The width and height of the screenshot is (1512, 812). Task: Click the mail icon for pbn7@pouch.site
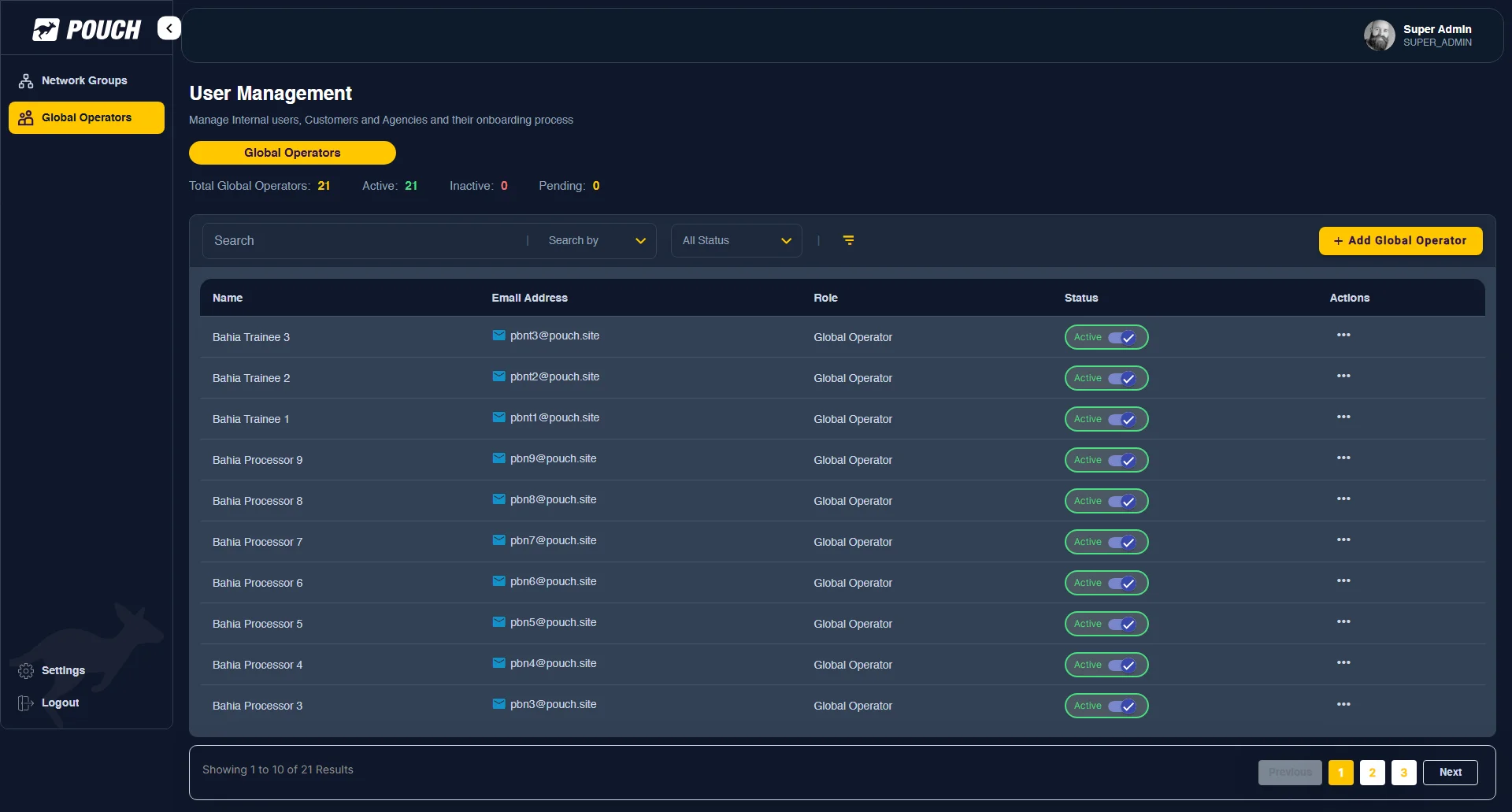click(x=498, y=540)
